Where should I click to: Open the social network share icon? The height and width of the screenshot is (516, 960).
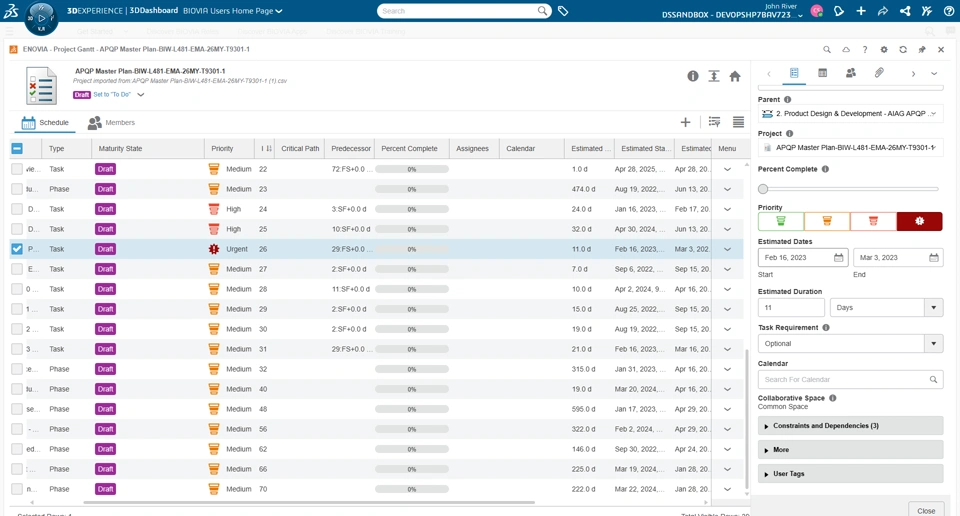(x=905, y=11)
